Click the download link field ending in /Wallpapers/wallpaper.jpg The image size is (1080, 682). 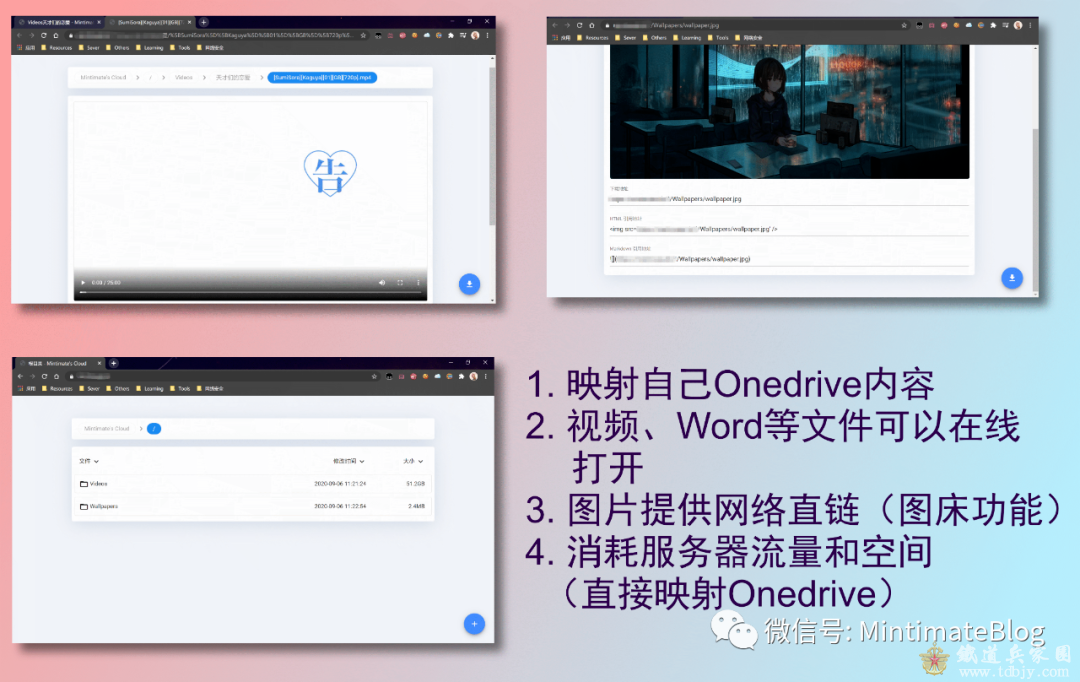click(789, 199)
